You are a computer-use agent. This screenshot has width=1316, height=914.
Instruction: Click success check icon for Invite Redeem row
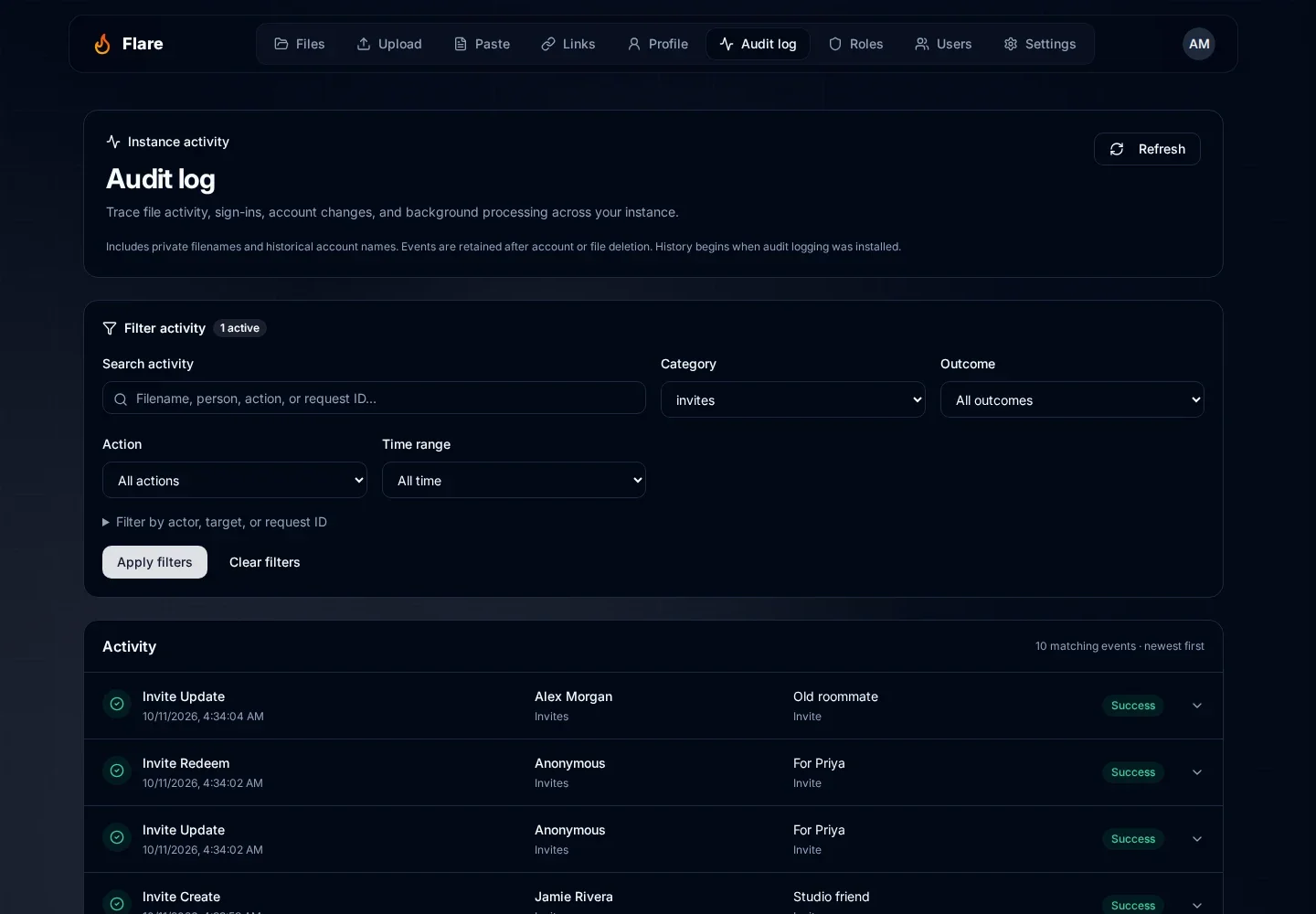click(117, 771)
